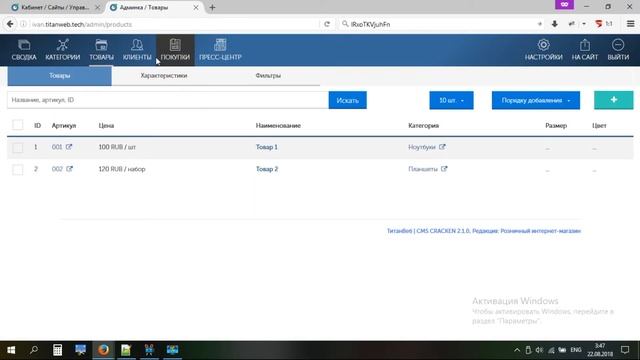Switch to the Характеристики tab
The height and width of the screenshot is (360, 640).
[164, 76]
